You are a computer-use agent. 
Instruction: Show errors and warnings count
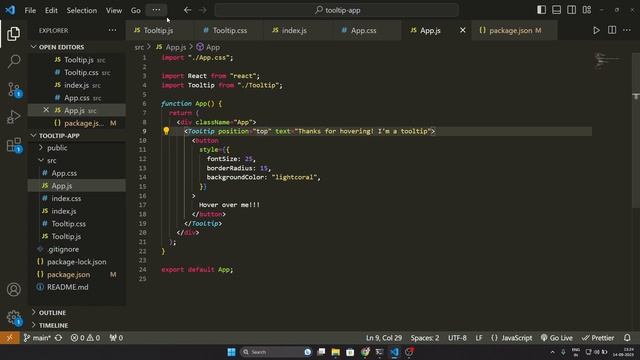[85, 338]
